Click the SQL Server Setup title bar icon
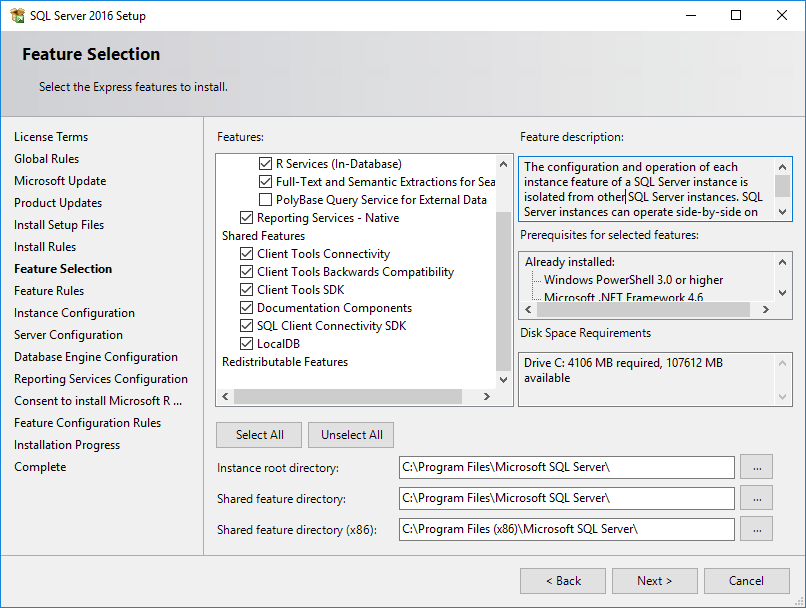 coord(17,15)
